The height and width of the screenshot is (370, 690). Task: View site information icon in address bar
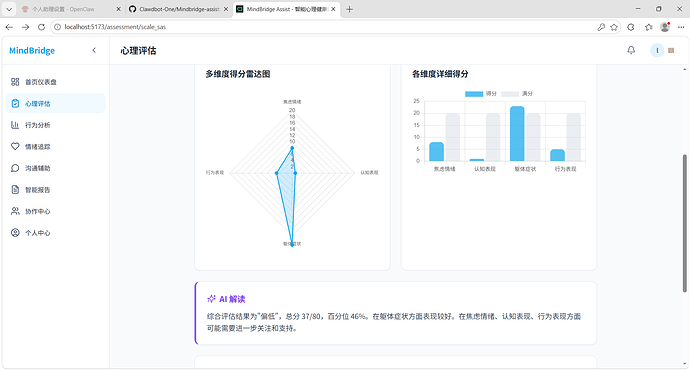click(57, 27)
